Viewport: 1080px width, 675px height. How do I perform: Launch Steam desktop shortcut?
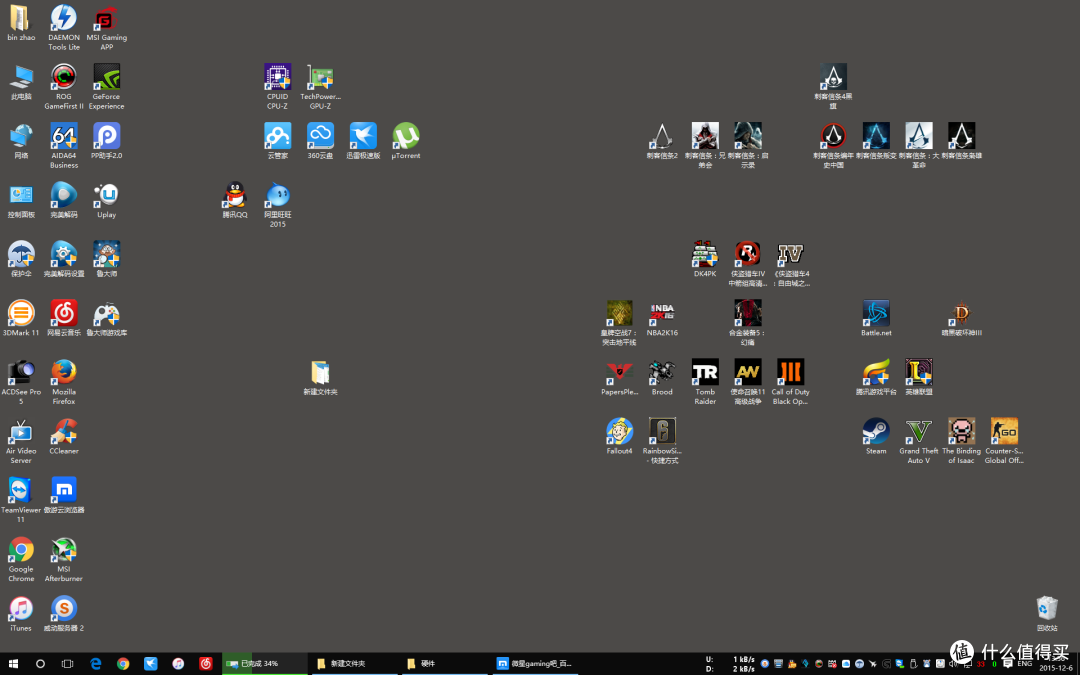click(x=875, y=437)
